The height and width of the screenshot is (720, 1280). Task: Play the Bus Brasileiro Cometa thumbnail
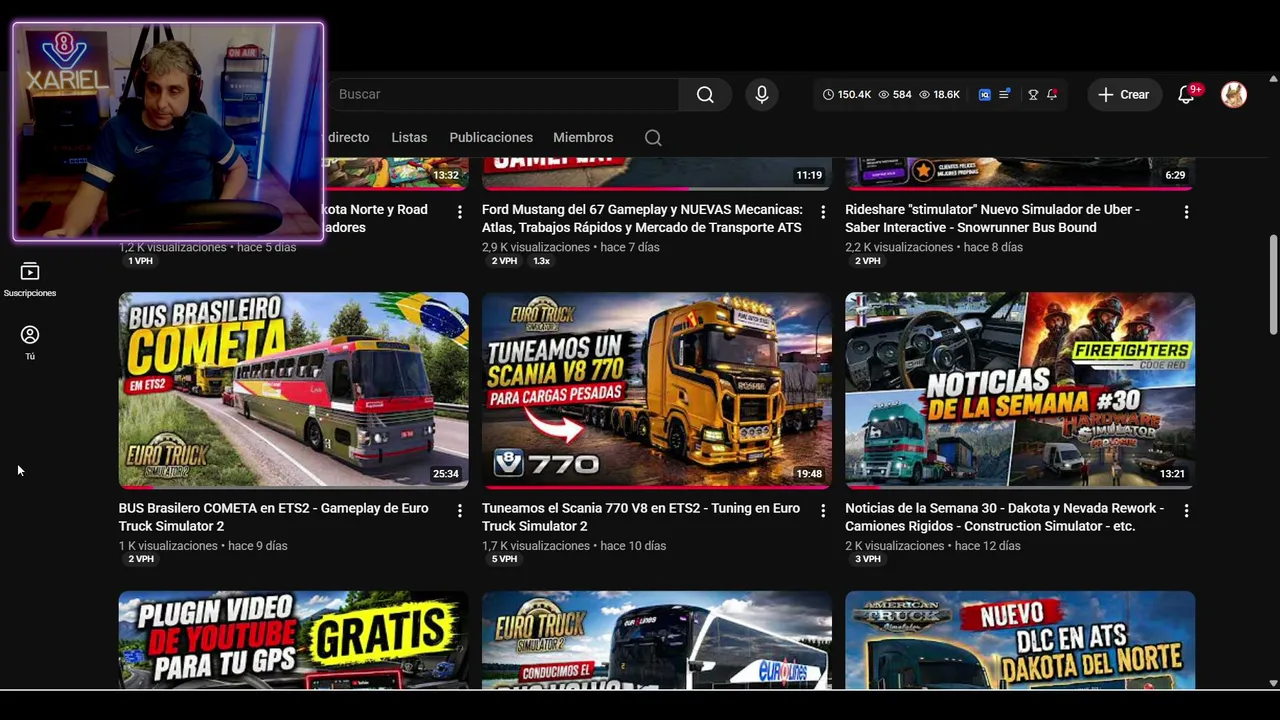(x=293, y=390)
